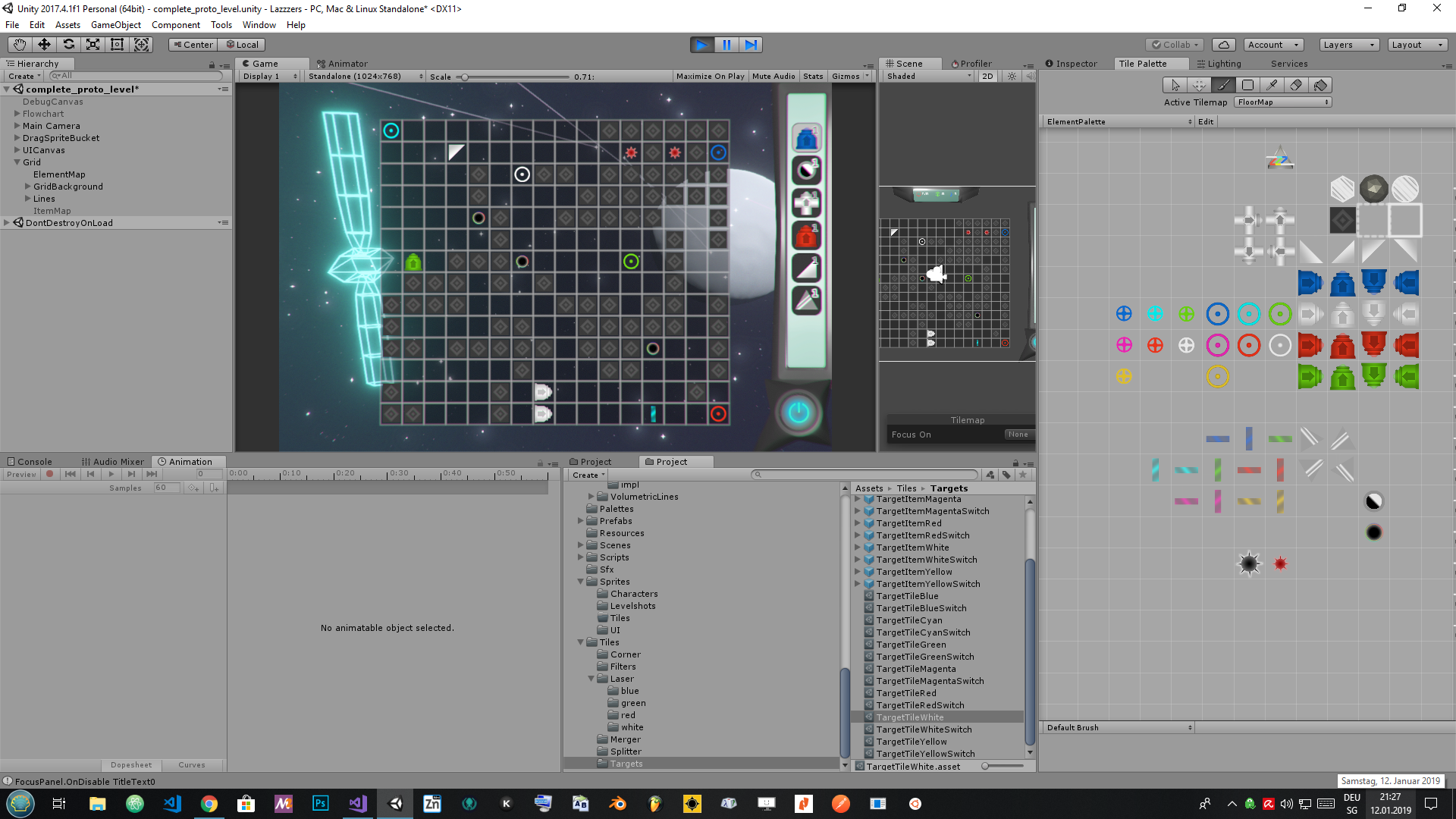The height and width of the screenshot is (819, 1456).
Task: Select the Box Fill rectangle tool
Action: [1247, 85]
